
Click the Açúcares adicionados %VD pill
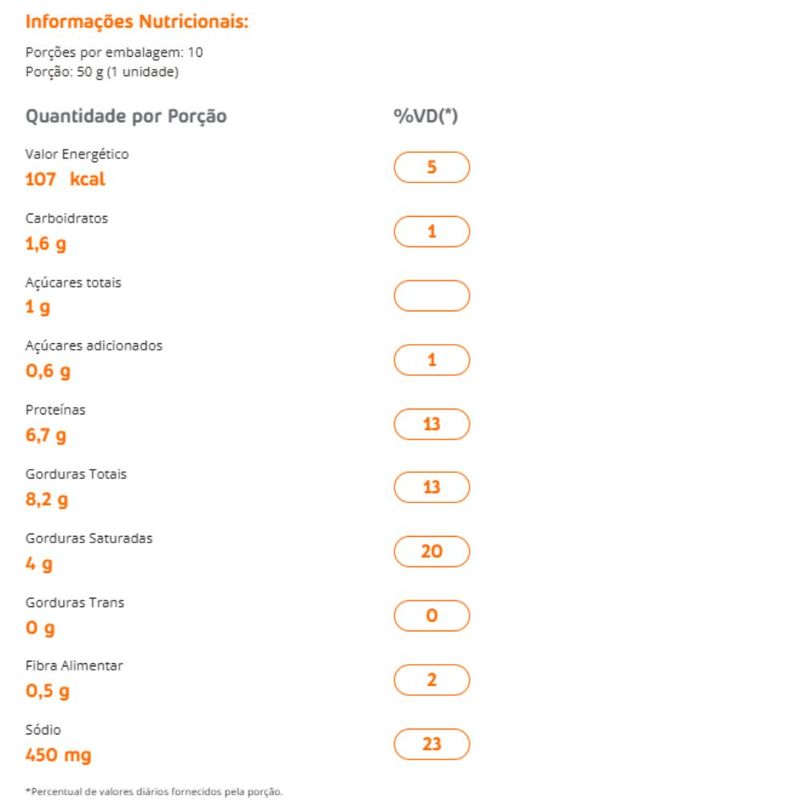click(x=432, y=360)
